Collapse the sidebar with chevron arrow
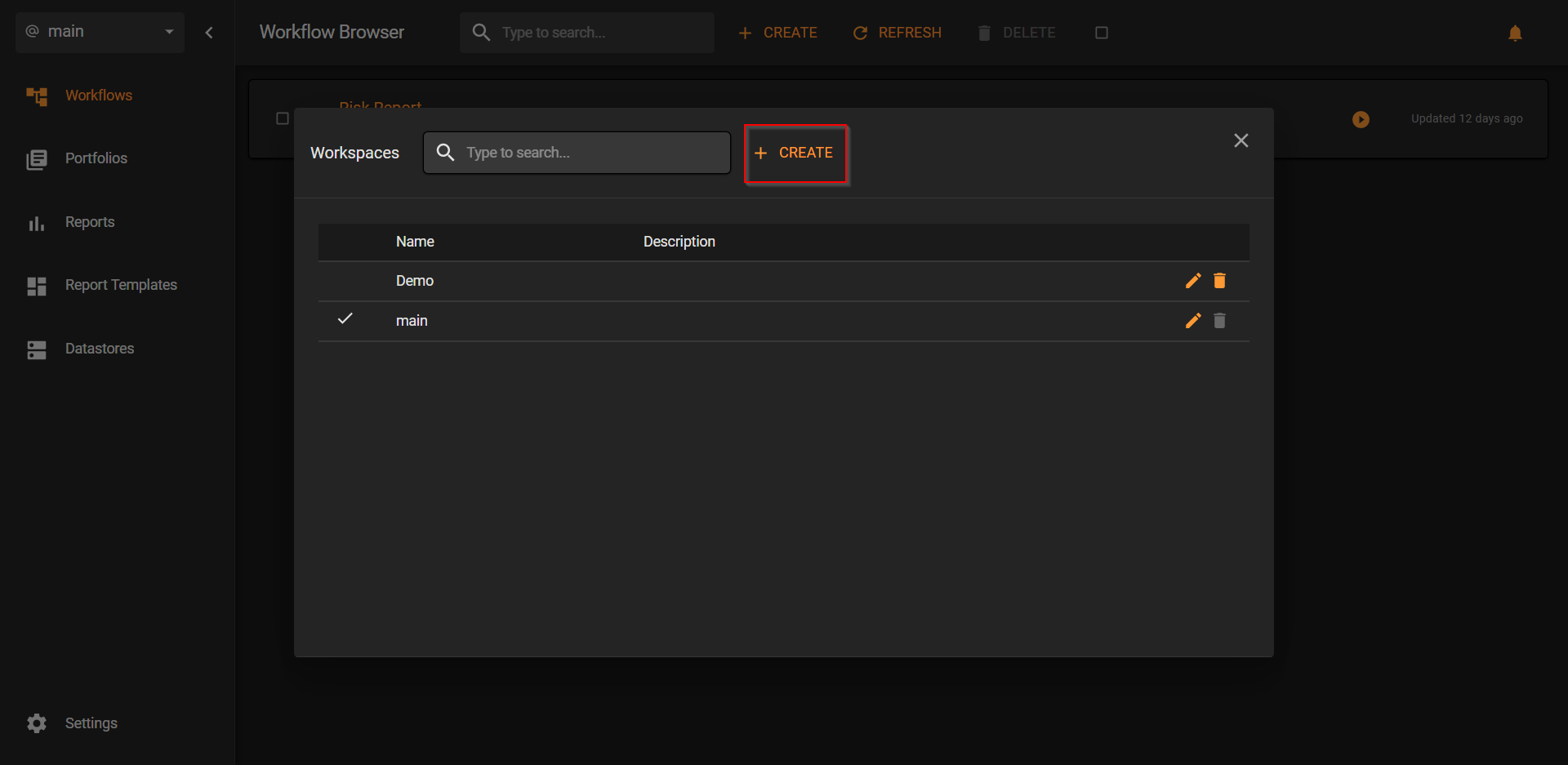Viewport: 1568px width, 765px height. pyautogui.click(x=209, y=33)
